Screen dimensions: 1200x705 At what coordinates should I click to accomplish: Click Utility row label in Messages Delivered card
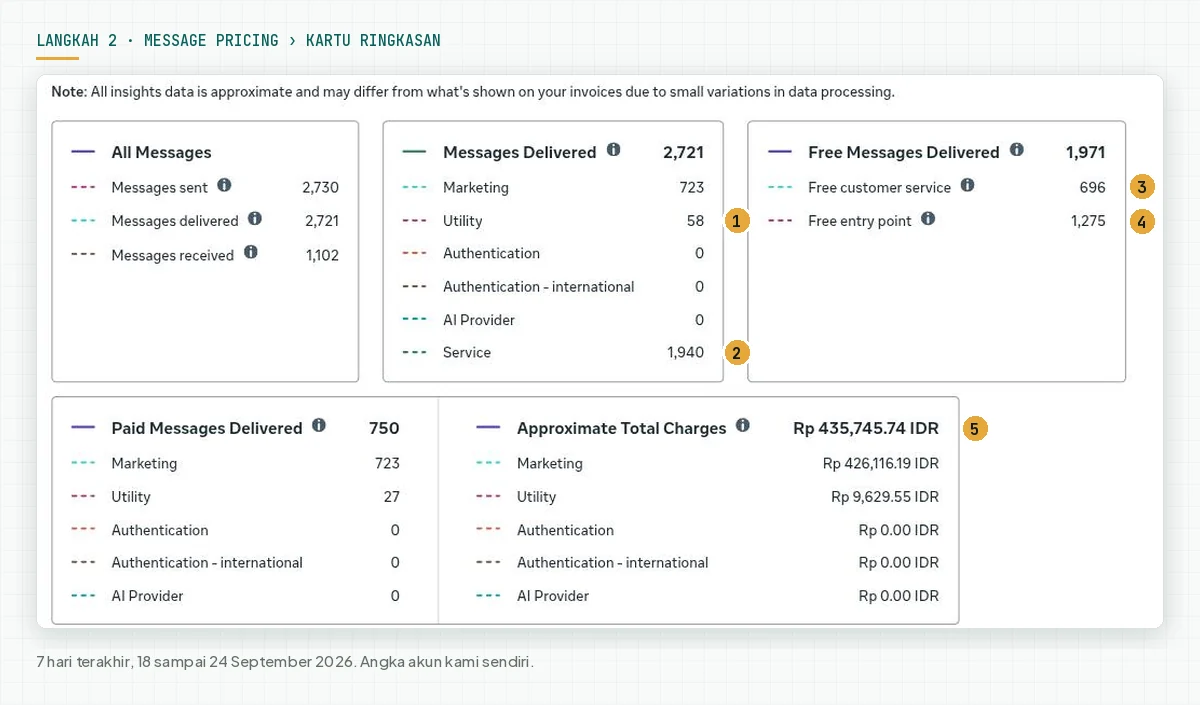[462, 221]
